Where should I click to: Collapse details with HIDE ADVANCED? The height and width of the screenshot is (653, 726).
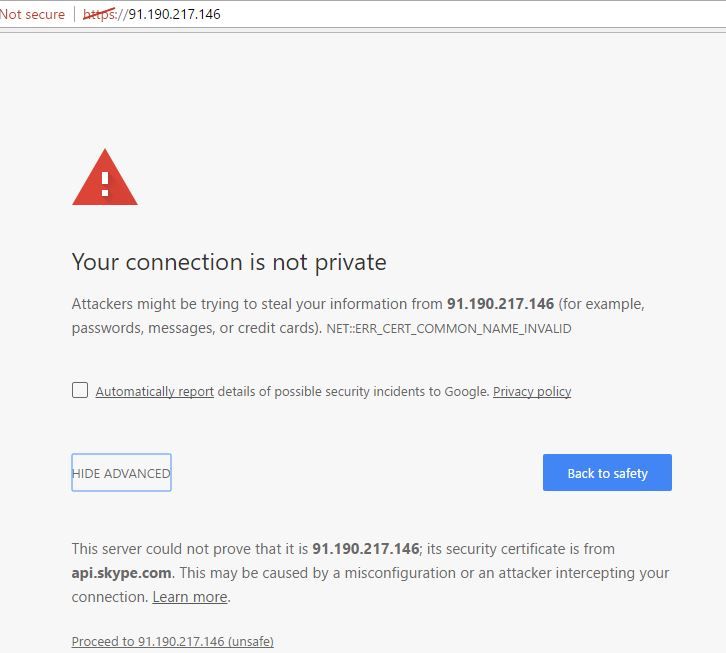point(121,473)
